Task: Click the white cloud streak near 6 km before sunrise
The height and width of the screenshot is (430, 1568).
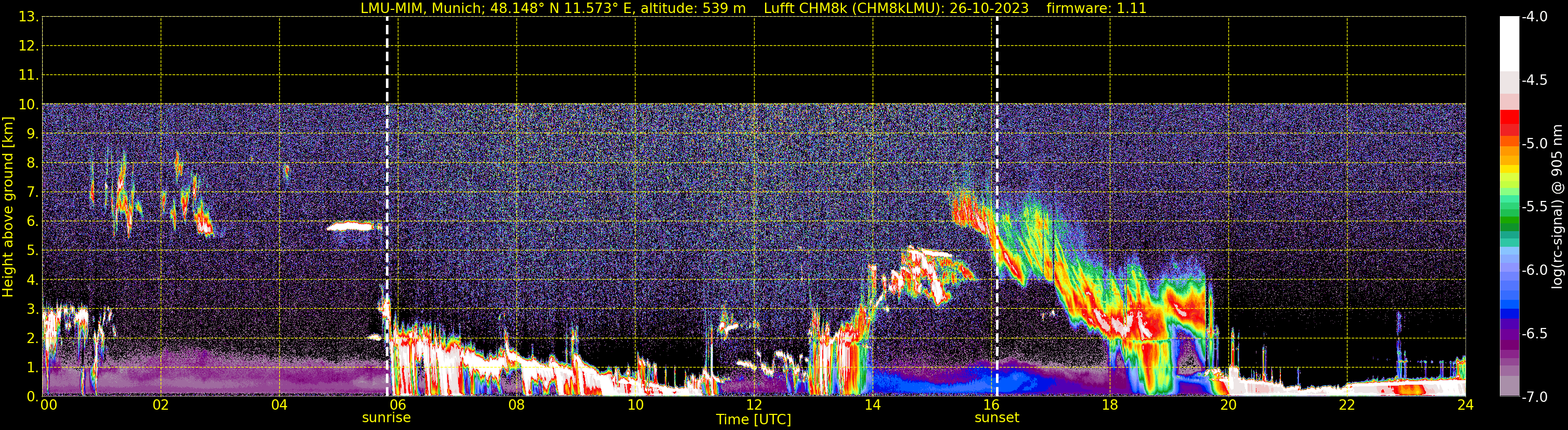Action: (351, 226)
